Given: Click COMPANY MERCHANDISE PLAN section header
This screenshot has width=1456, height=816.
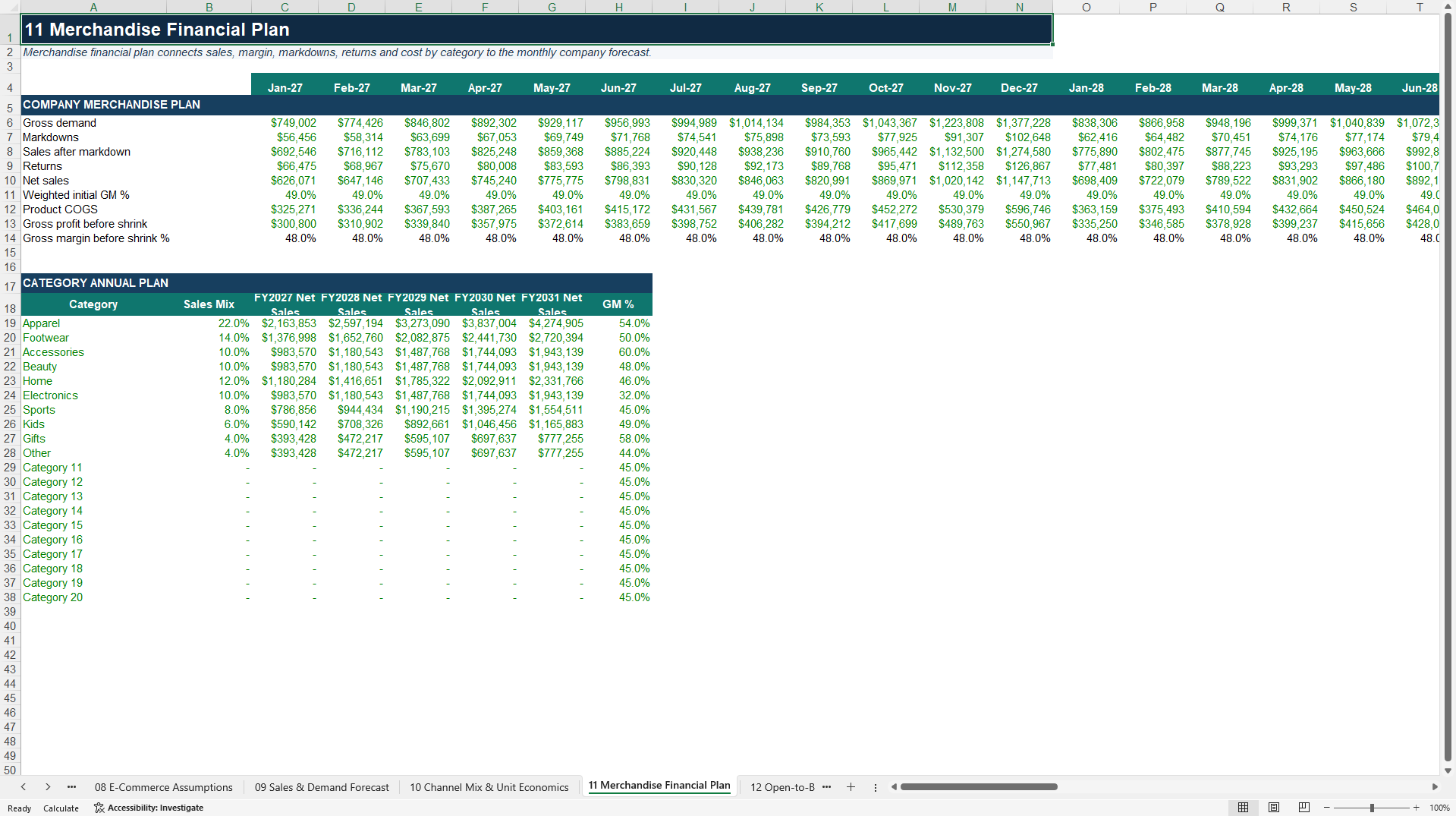Looking at the screenshot, I should (x=112, y=105).
